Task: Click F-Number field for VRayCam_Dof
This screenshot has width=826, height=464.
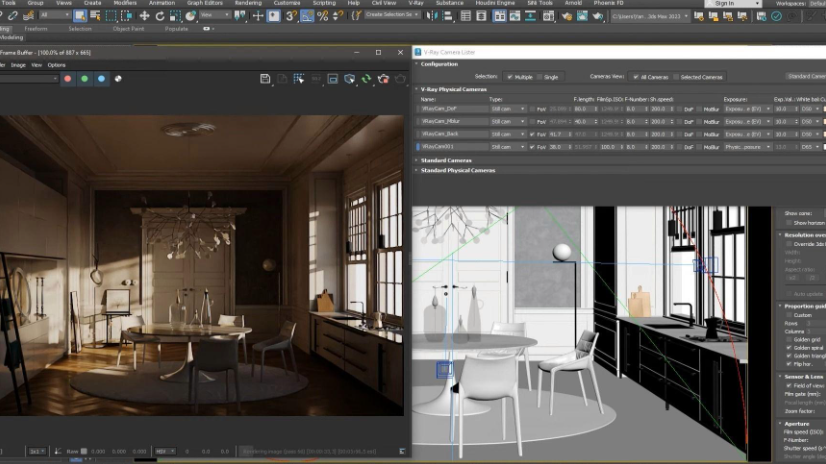Action: click(636, 109)
